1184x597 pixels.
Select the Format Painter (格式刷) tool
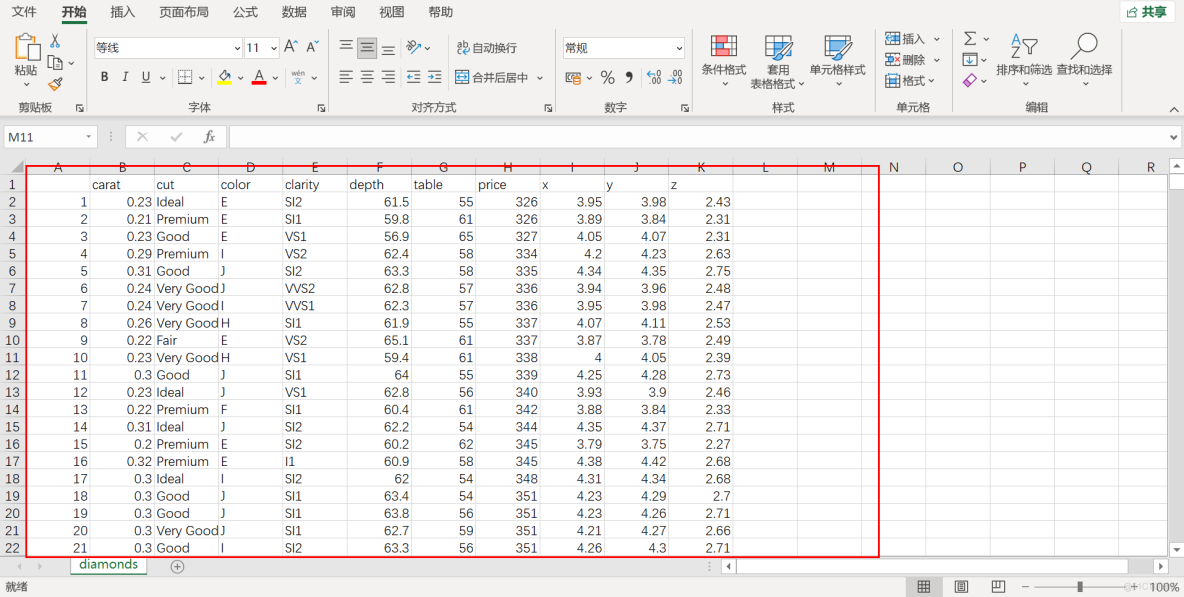pyautogui.click(x=57, y=84)
